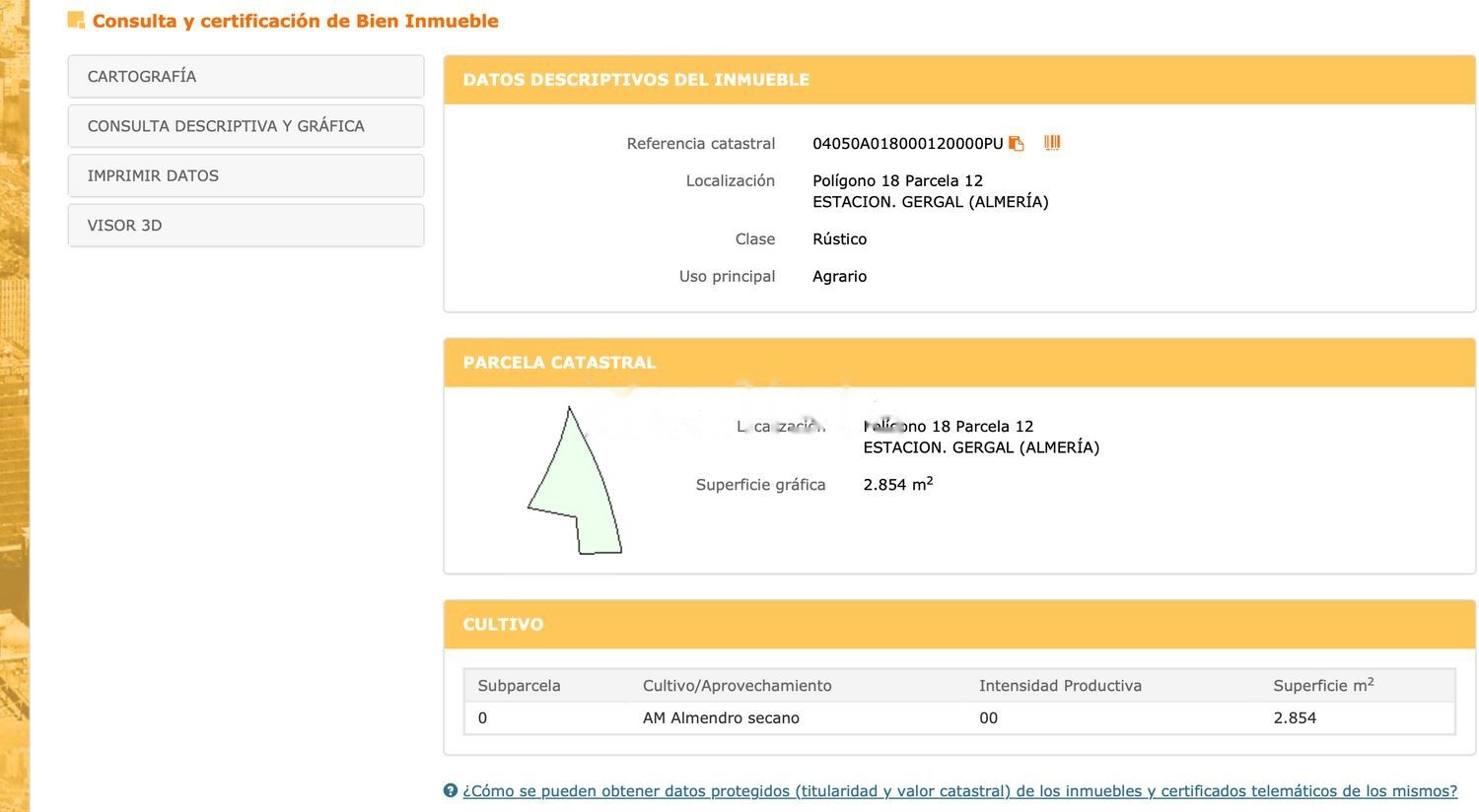
Task: Click the cadastral reference 04050A018000120000PU text
Action: click(907, 144)
